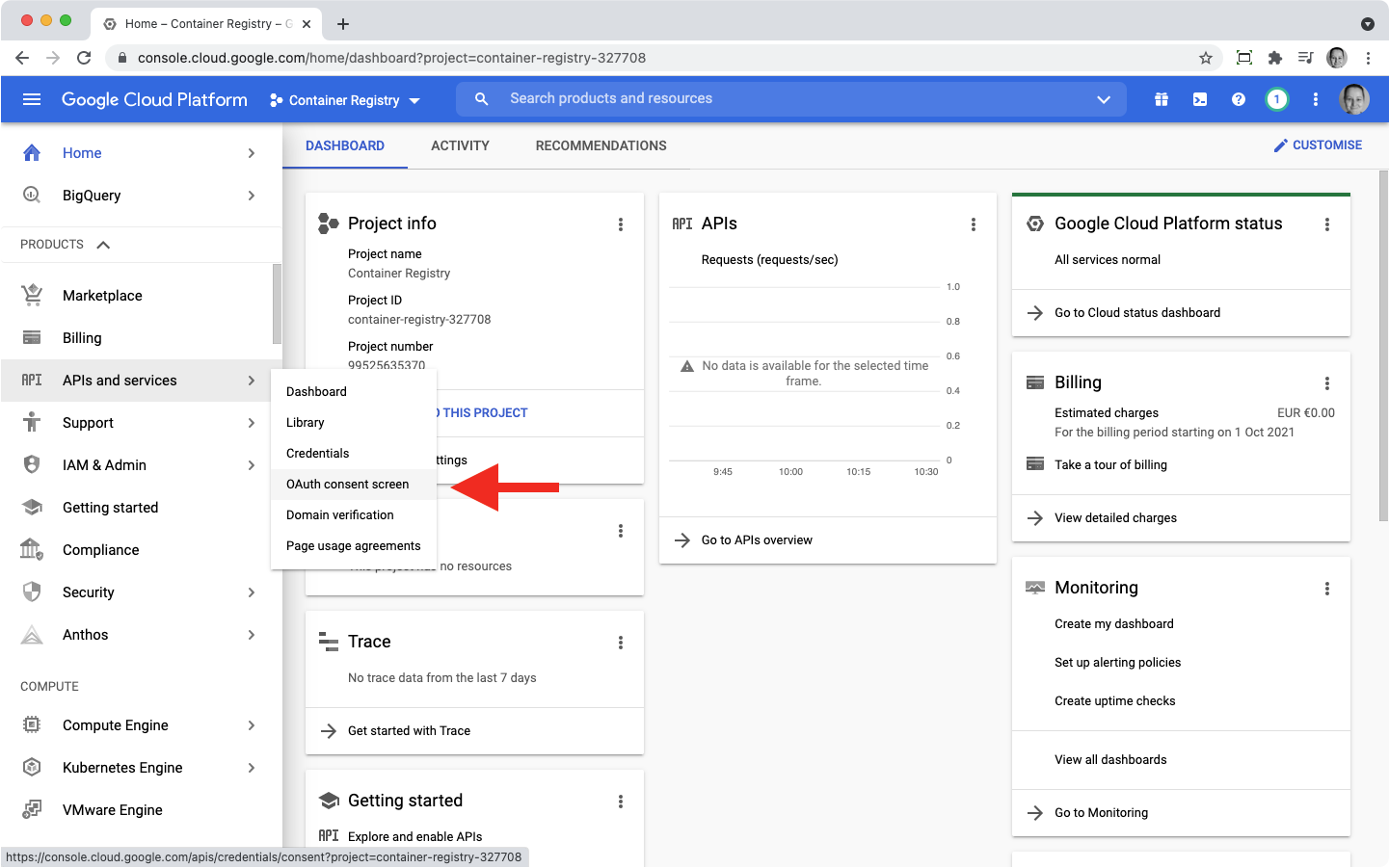Open the header settings three-dot menu
Screen dimensions: 1389x868
(1316, 99)
